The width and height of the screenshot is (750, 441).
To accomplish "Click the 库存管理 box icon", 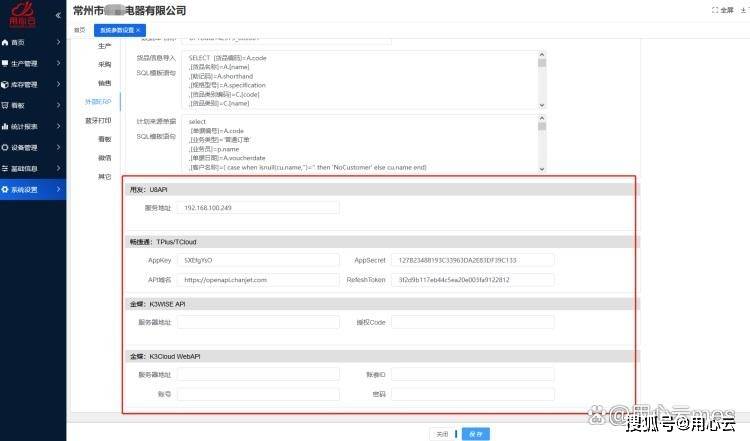I will pyautogui.click(x=5, y=84).
